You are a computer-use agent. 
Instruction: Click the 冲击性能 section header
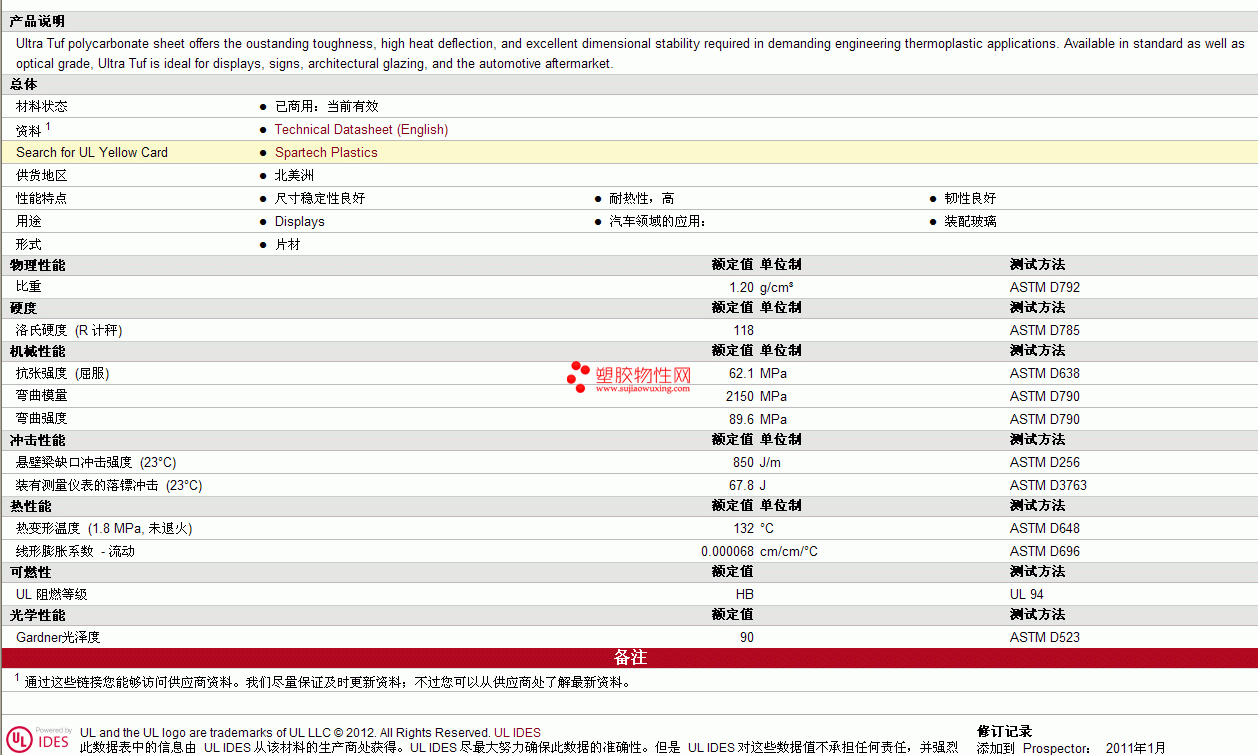[38, 440]
